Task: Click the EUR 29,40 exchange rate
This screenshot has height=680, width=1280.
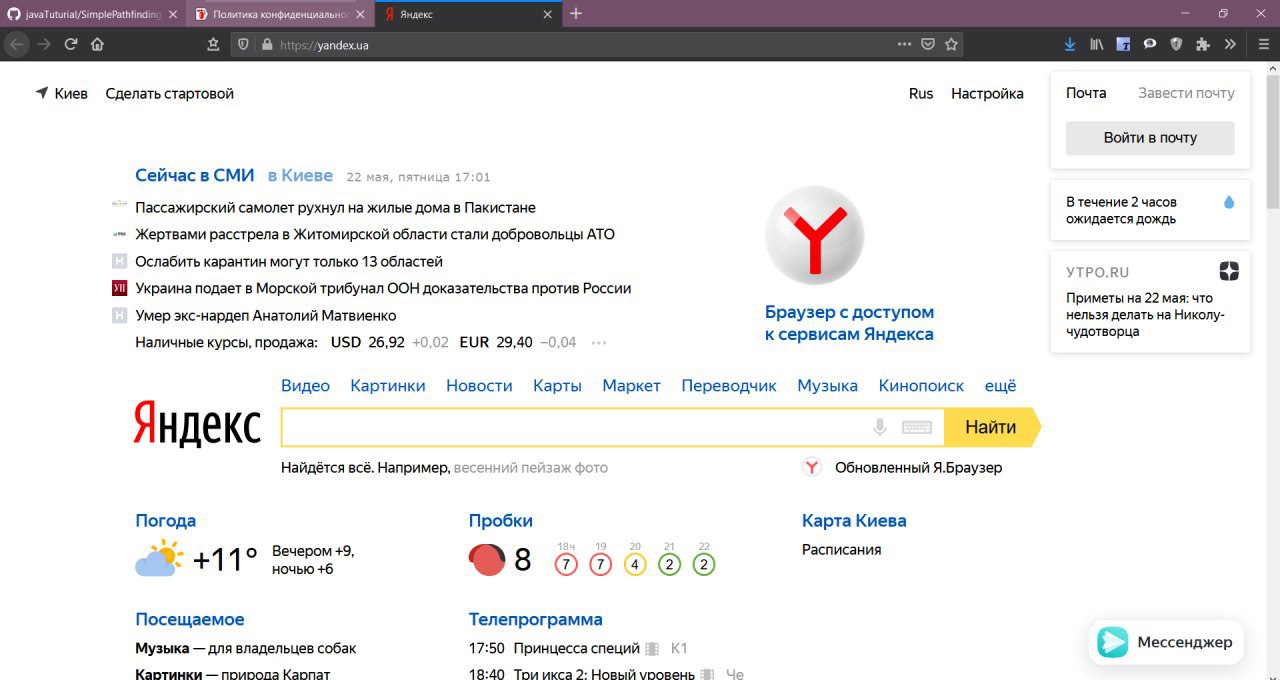Action: tap(496, 342)
